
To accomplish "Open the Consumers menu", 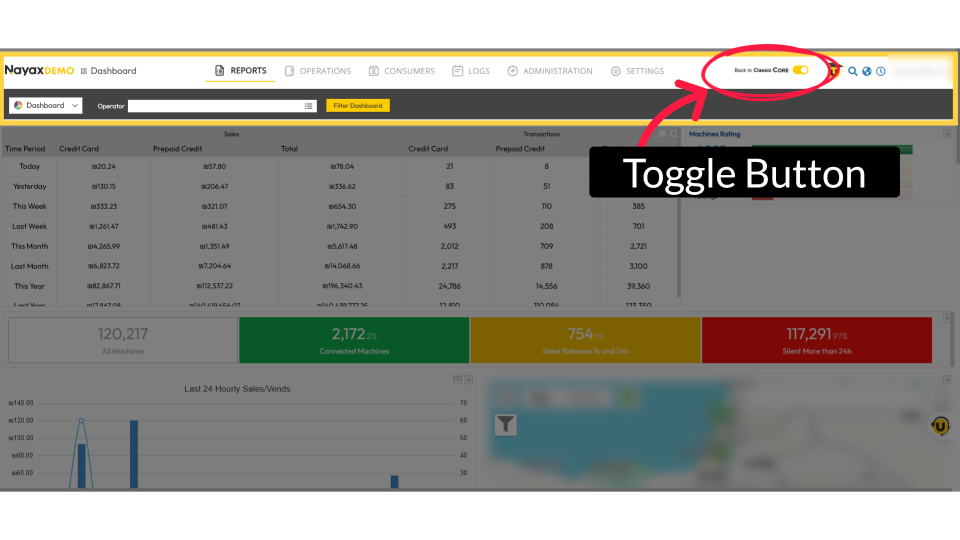I will click(x=401, y=71).
